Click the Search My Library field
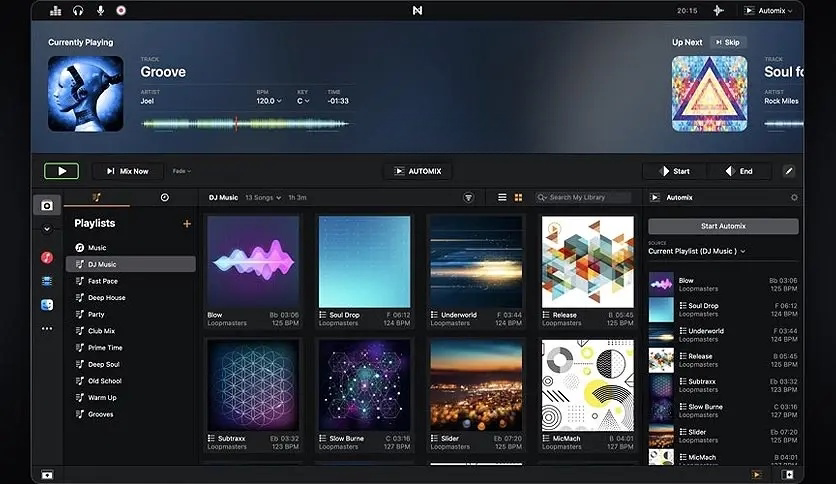Viewport: 836px width, 484px height. pos(583,197)
